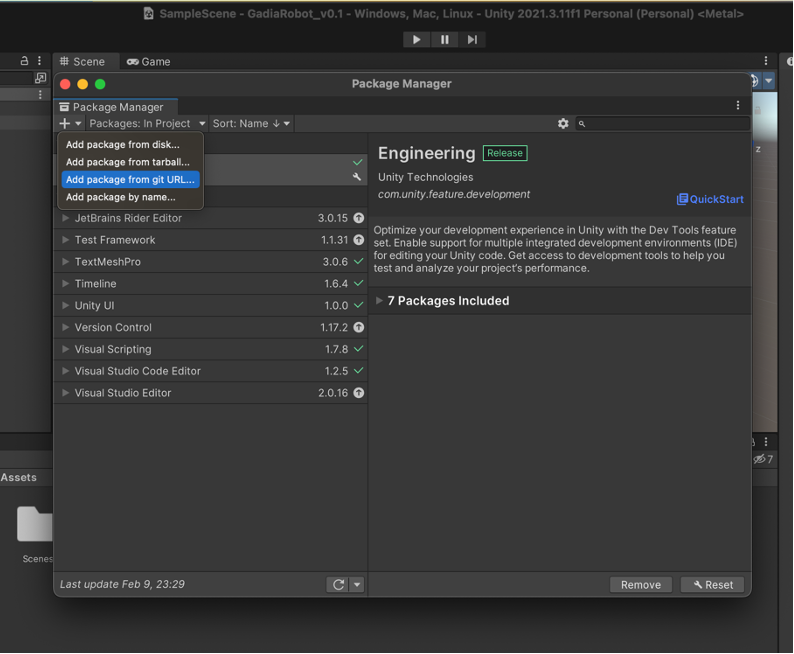Open the refresh options dropdown arrow

pyautogui.click(x=357, y=585)
